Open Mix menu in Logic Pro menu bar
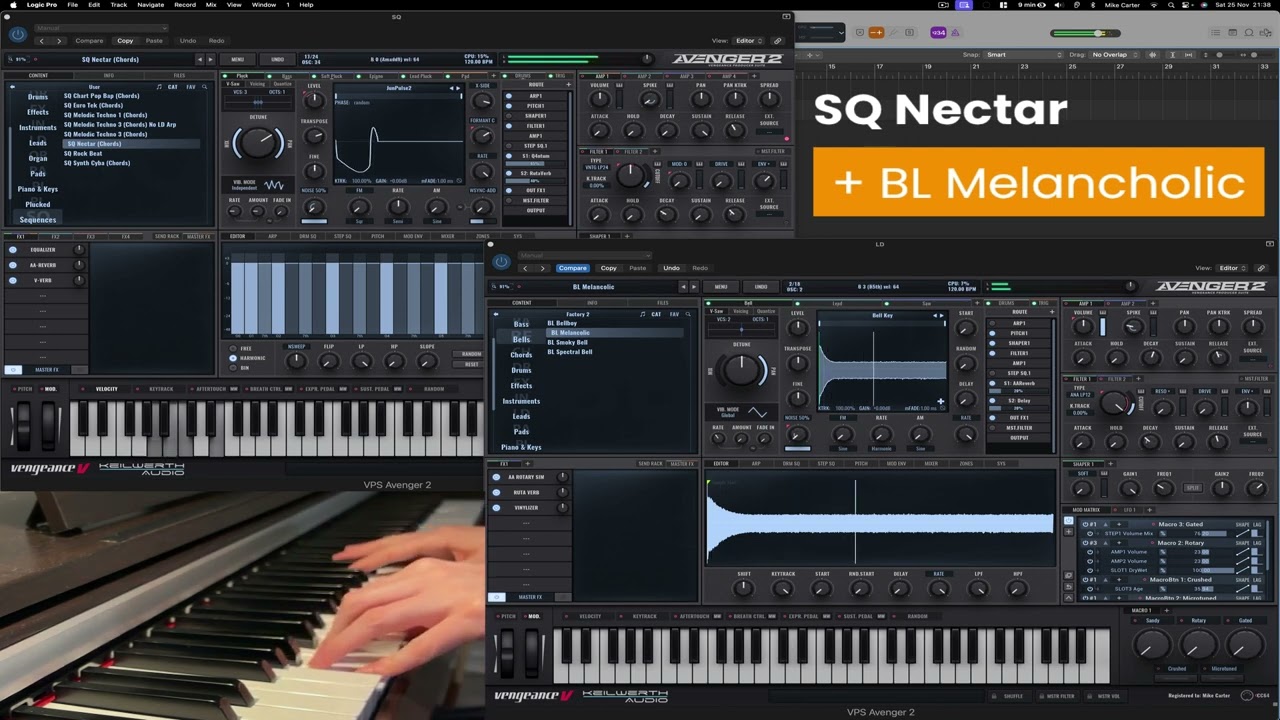 [211, 5]
